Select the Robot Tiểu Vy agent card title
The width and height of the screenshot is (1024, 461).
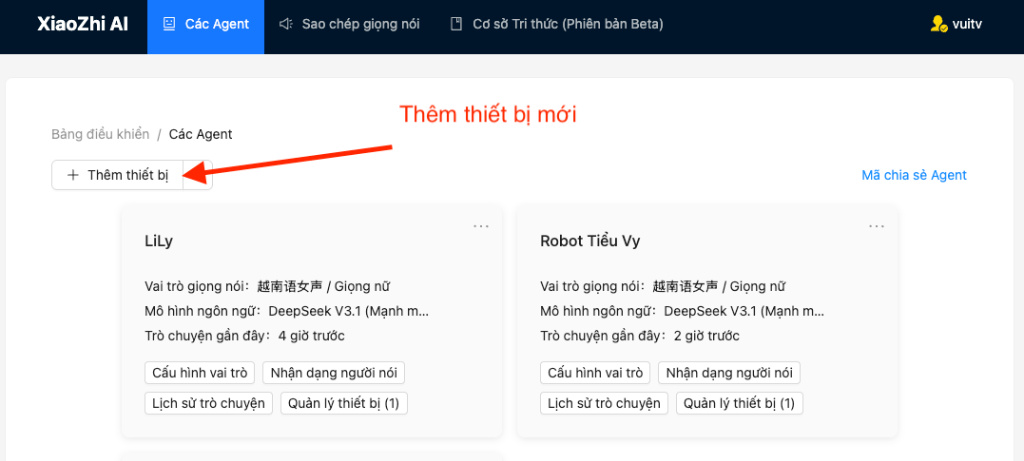point(590,241)
